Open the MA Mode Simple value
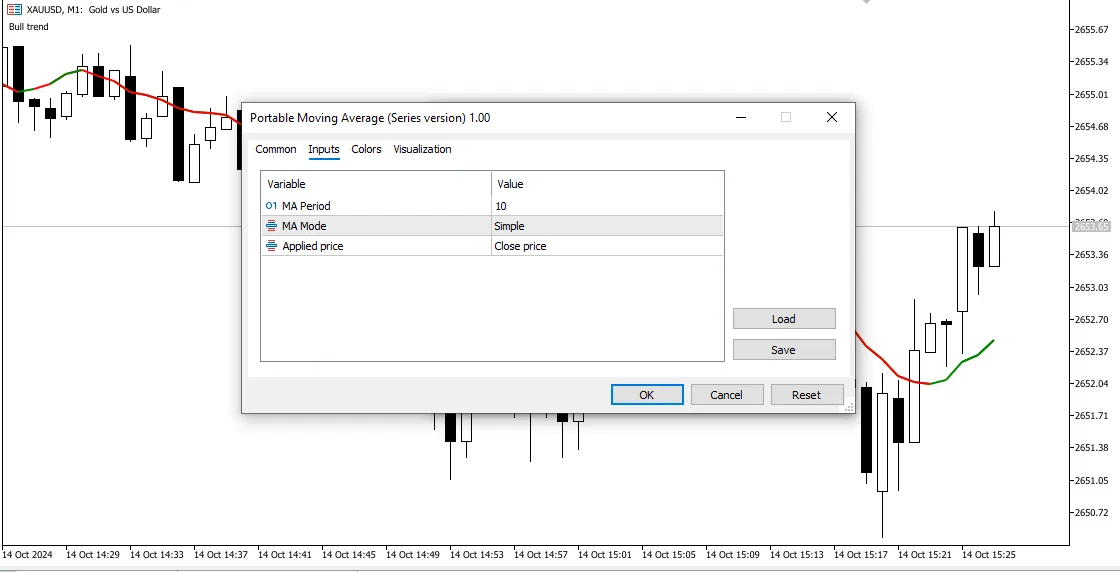 point(607,226)
